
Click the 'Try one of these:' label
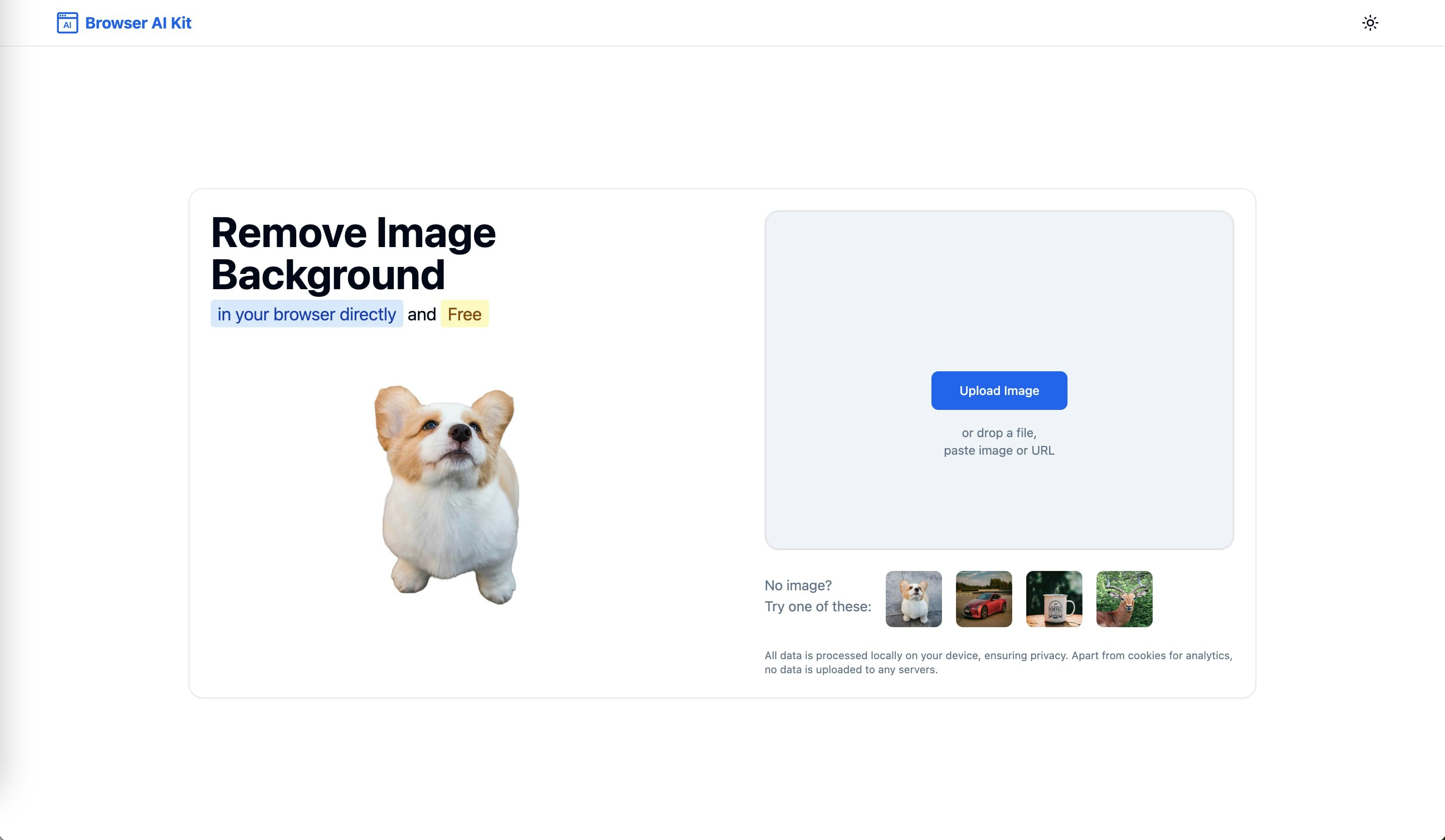point(817,607)
